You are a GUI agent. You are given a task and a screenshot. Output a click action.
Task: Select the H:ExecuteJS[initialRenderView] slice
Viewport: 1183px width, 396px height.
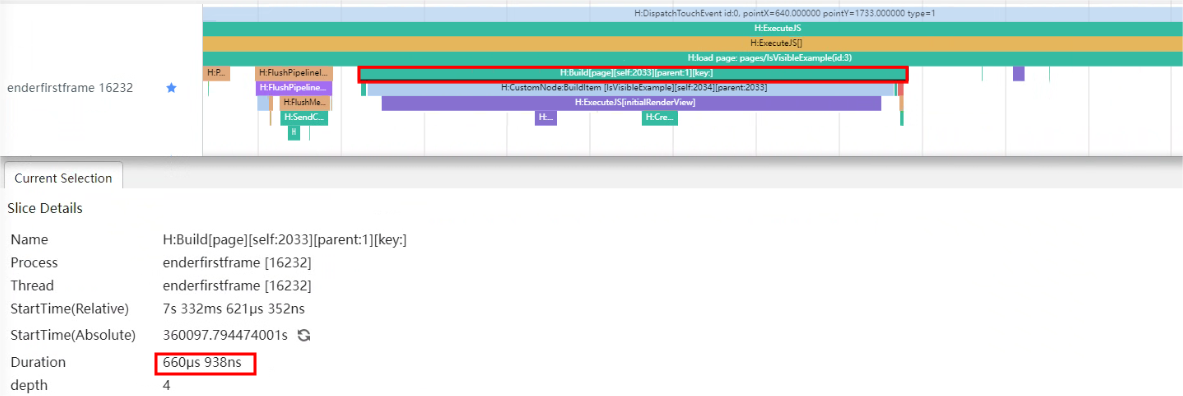click(631, 103)
